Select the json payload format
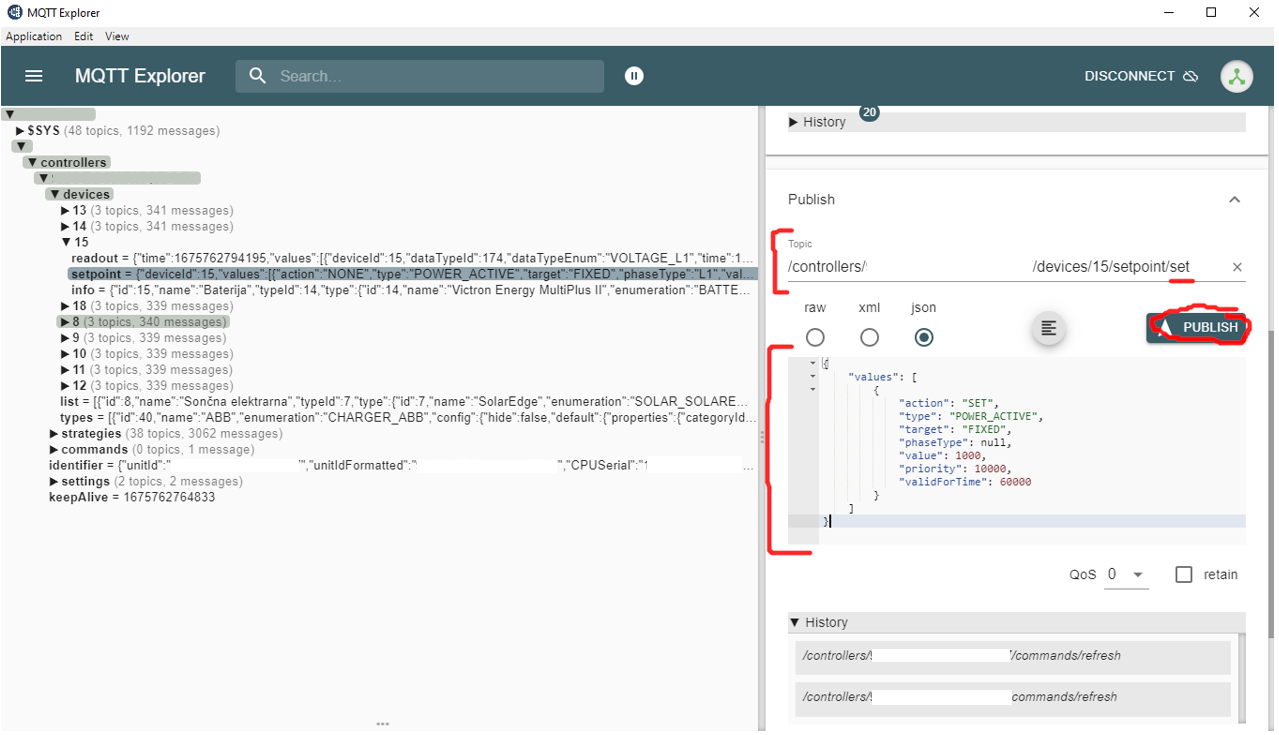Image resolution: width=1279 pixels, height=735 pixels. [924, 337]
